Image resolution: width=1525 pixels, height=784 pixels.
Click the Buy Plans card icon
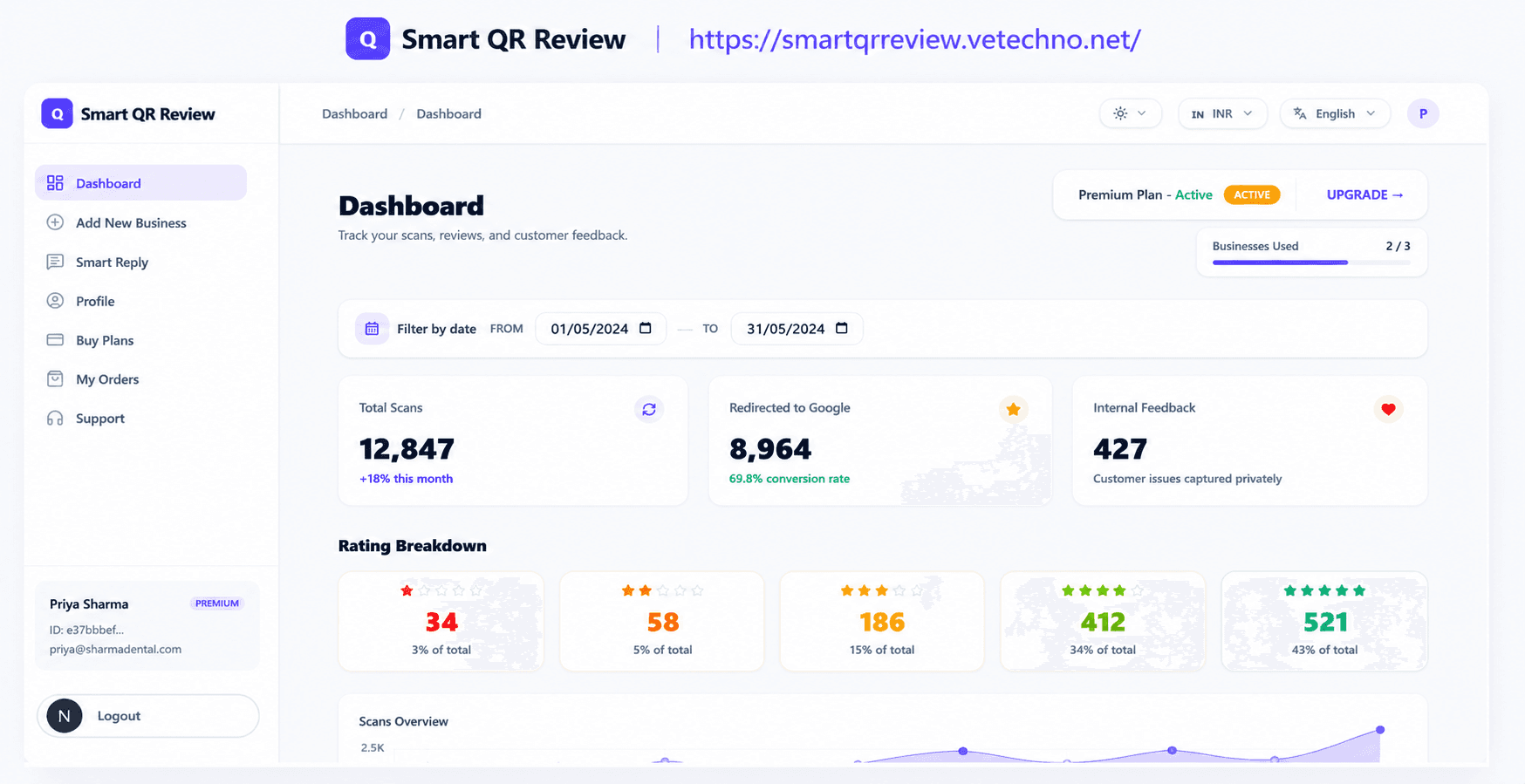(x=55, y=340)
